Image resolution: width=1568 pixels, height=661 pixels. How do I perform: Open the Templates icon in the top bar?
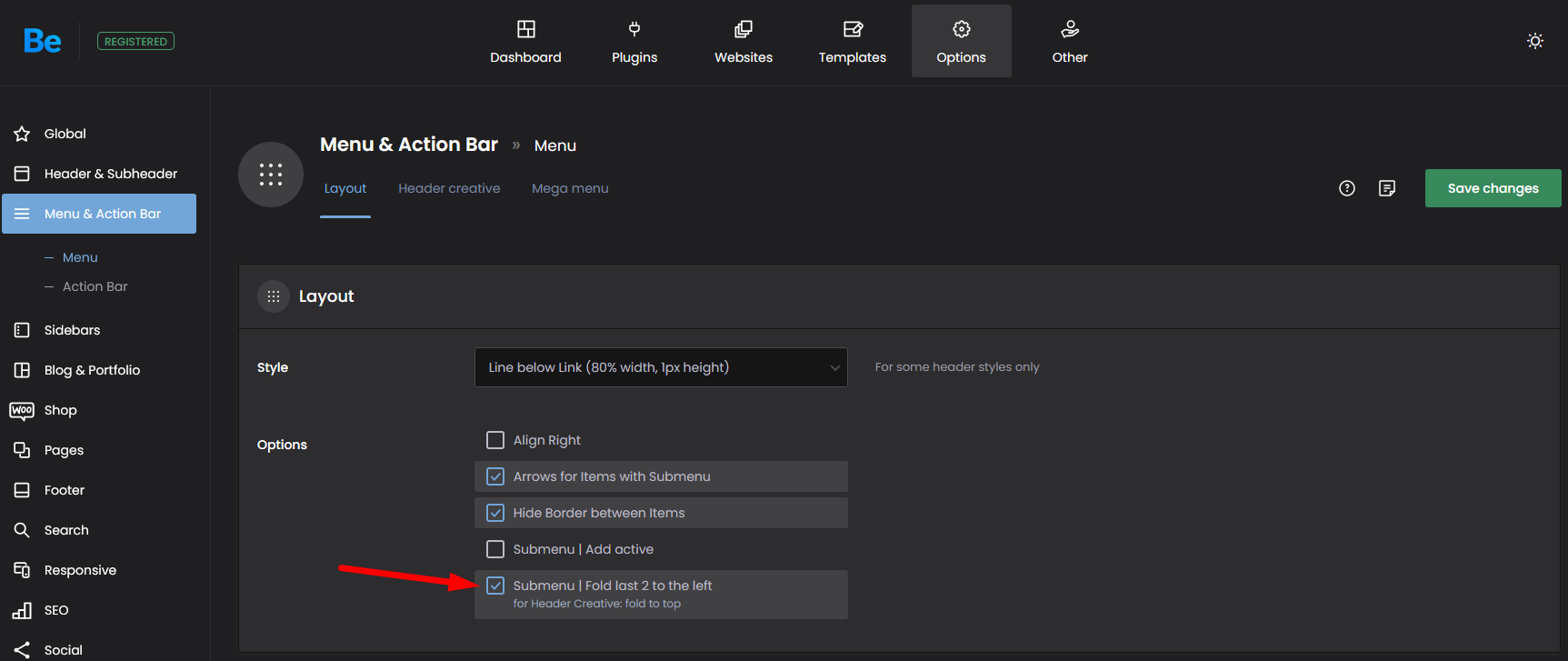853,29
